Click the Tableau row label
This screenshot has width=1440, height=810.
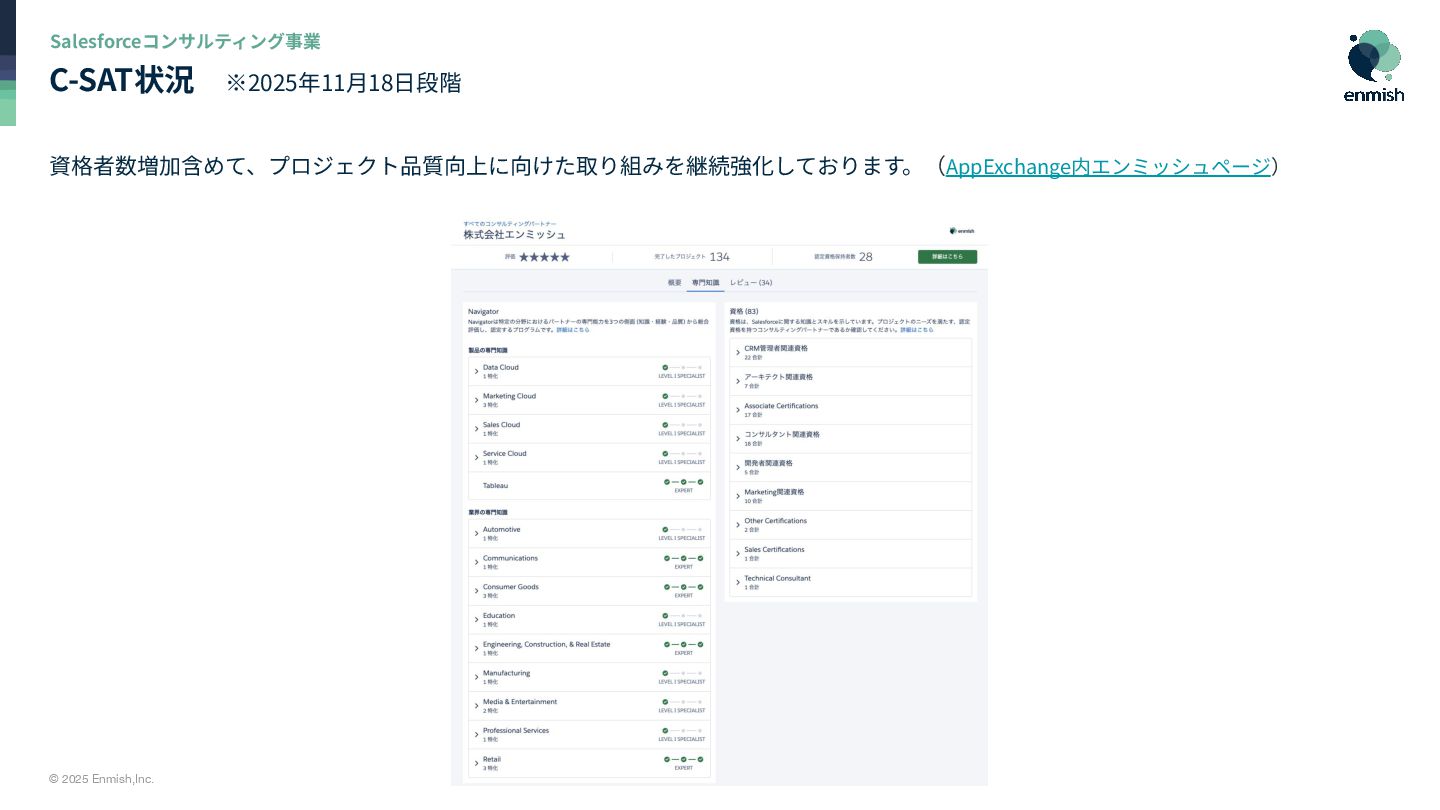(x=495, y=485)
